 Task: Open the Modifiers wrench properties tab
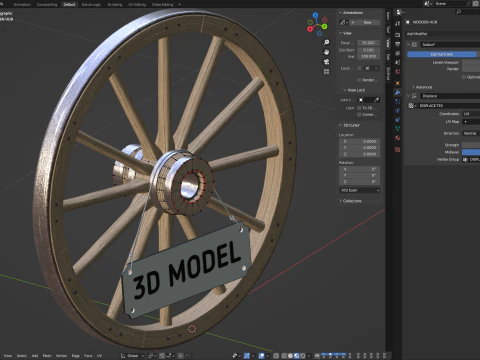pyautogui.click(x=397, y=92)
